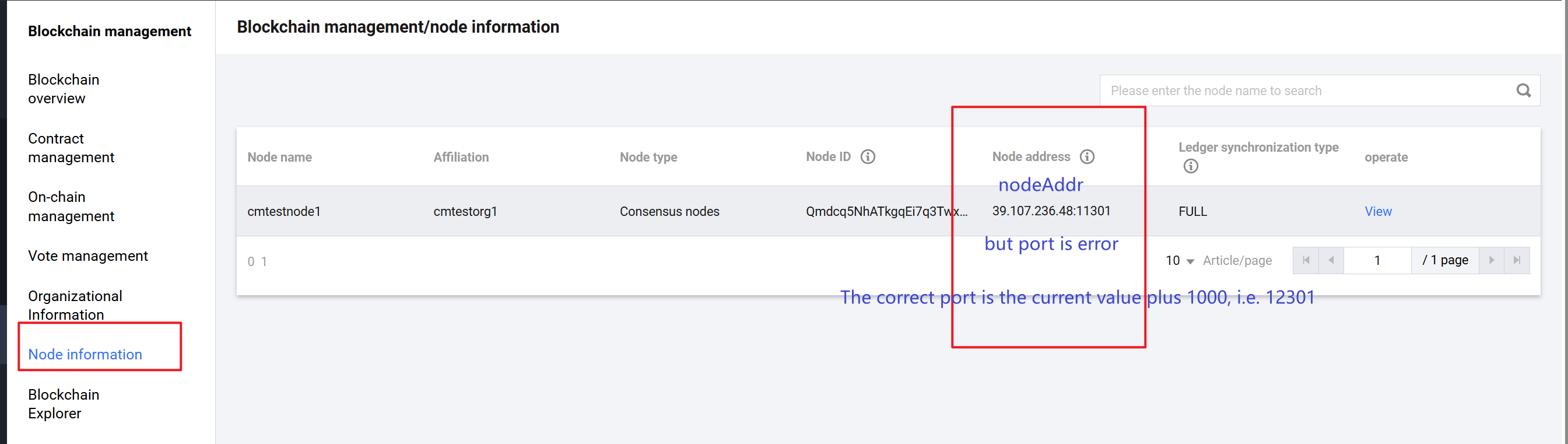This screenshot has height=444, width=1568.
Task: Open the 10 Article/page dropdown
Action: coord(1180,261)
